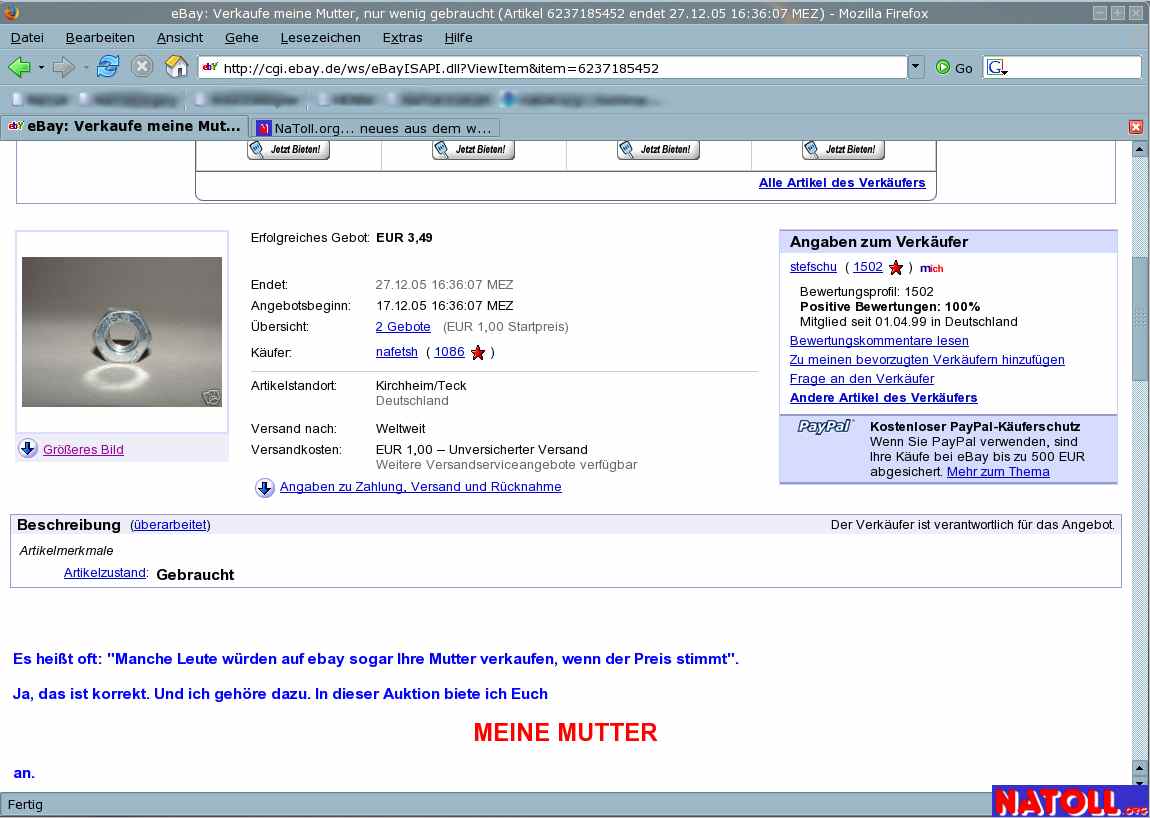Image resolution: width=1150 pixels, height=818 pixels.
Task: Open the back button history dropdown
Action: 41,67
